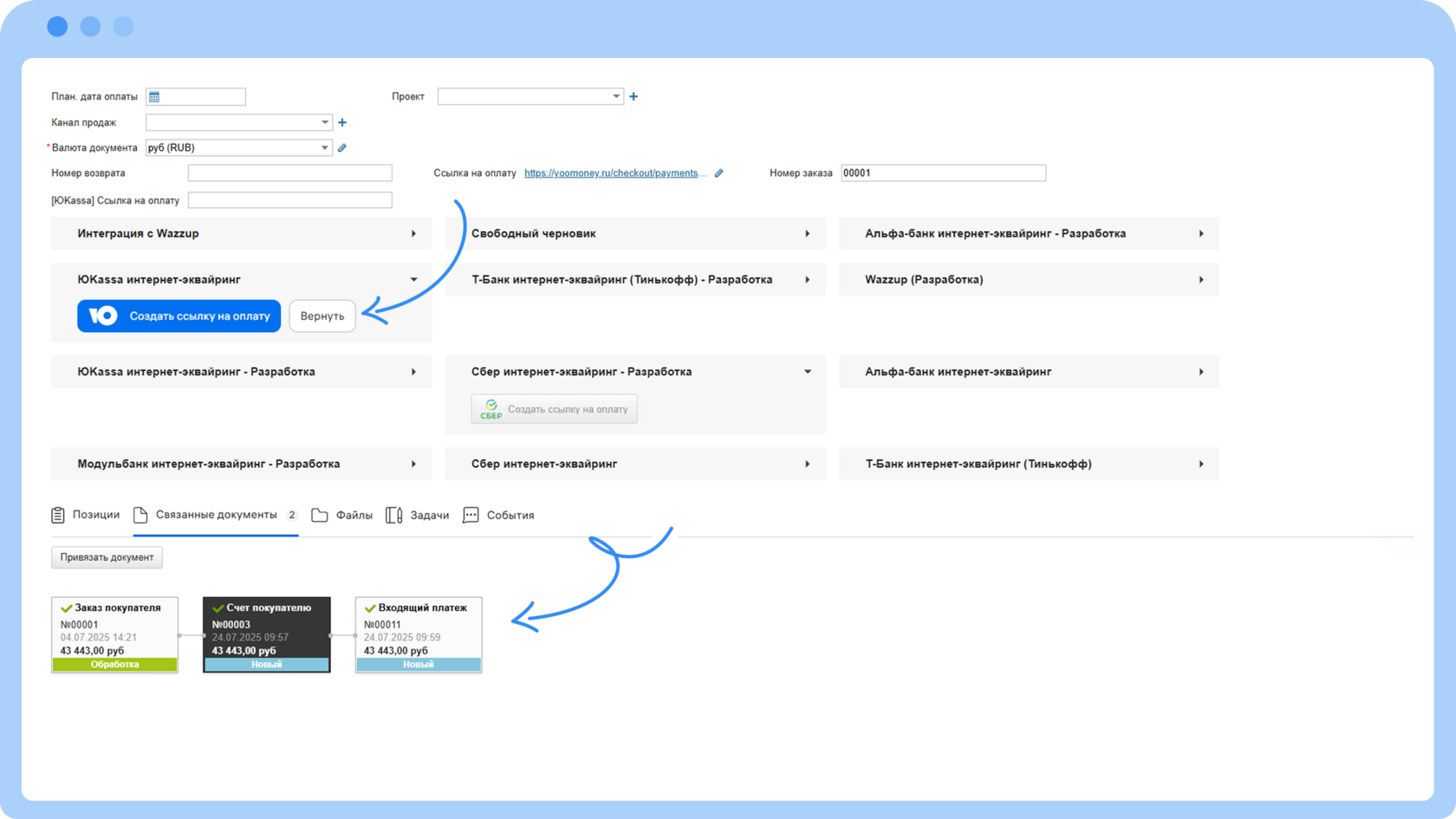Open the Входящий платеж №00011 document card
Screen dimensions: 1456x819
419,634
